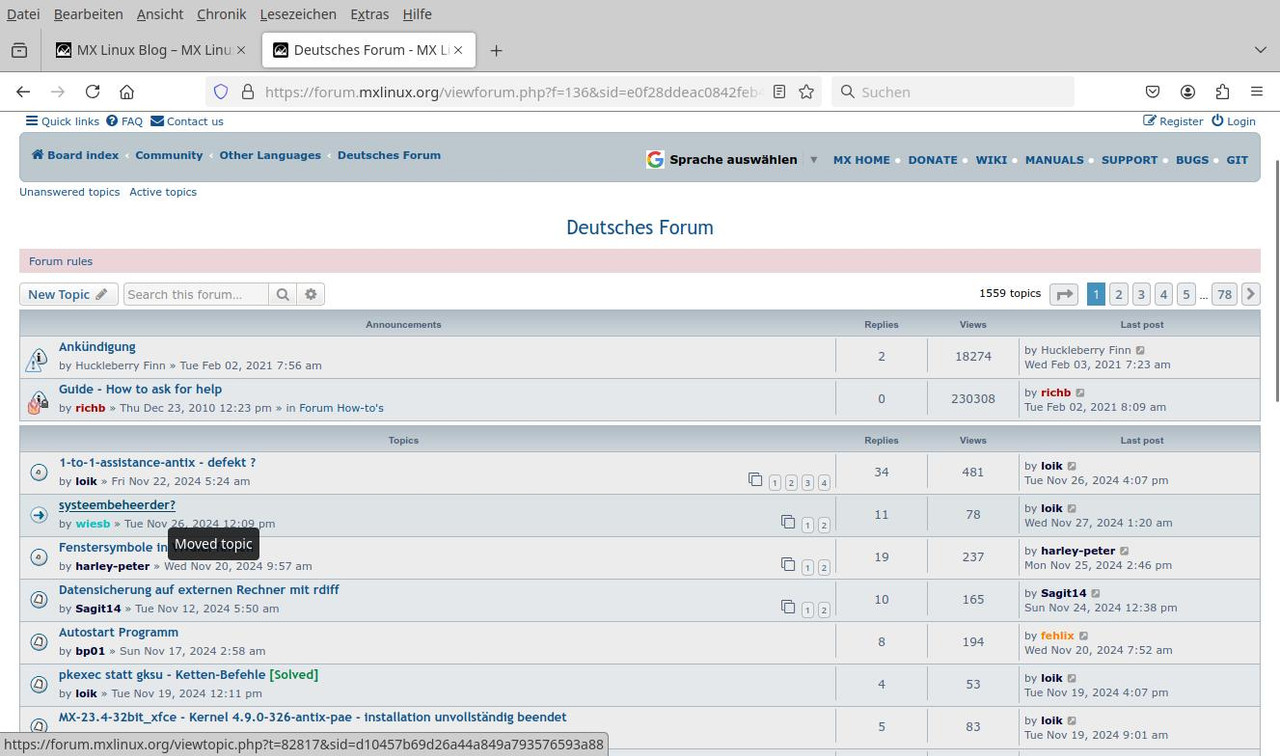Go to the browser home page
Viewport: 1280px width, 756px height.
coord(126,91)
